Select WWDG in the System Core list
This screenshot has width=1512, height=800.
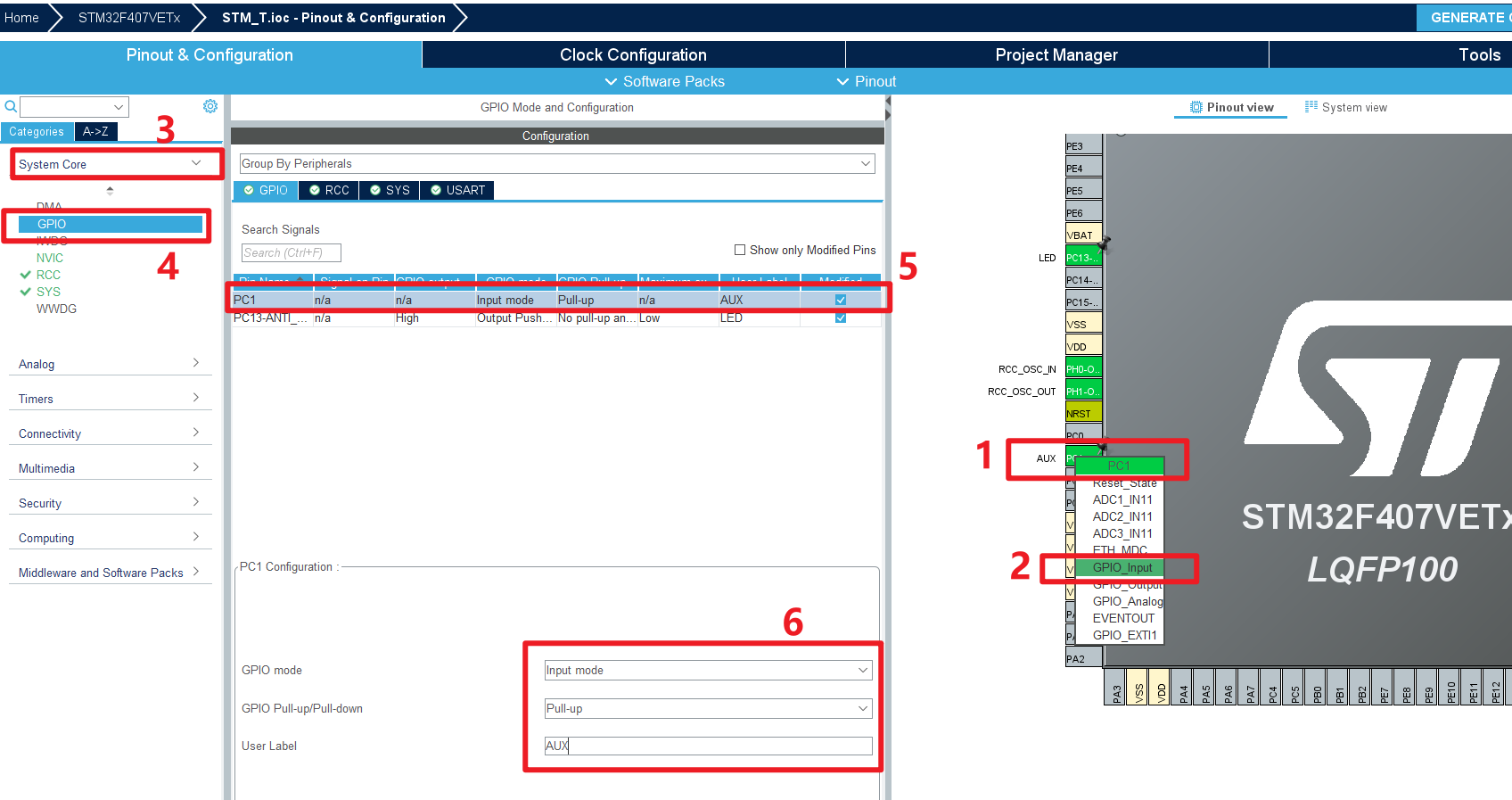(56, 309)
